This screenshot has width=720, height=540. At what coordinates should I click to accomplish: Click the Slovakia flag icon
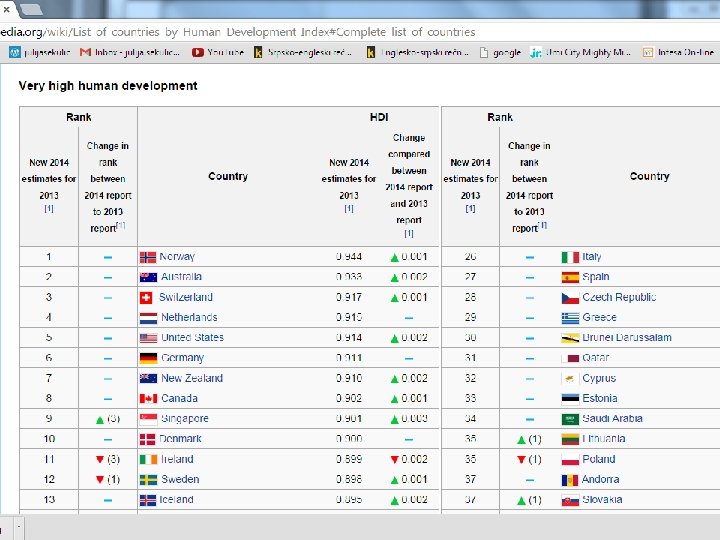pyautogui.click(x=570, y=500)
